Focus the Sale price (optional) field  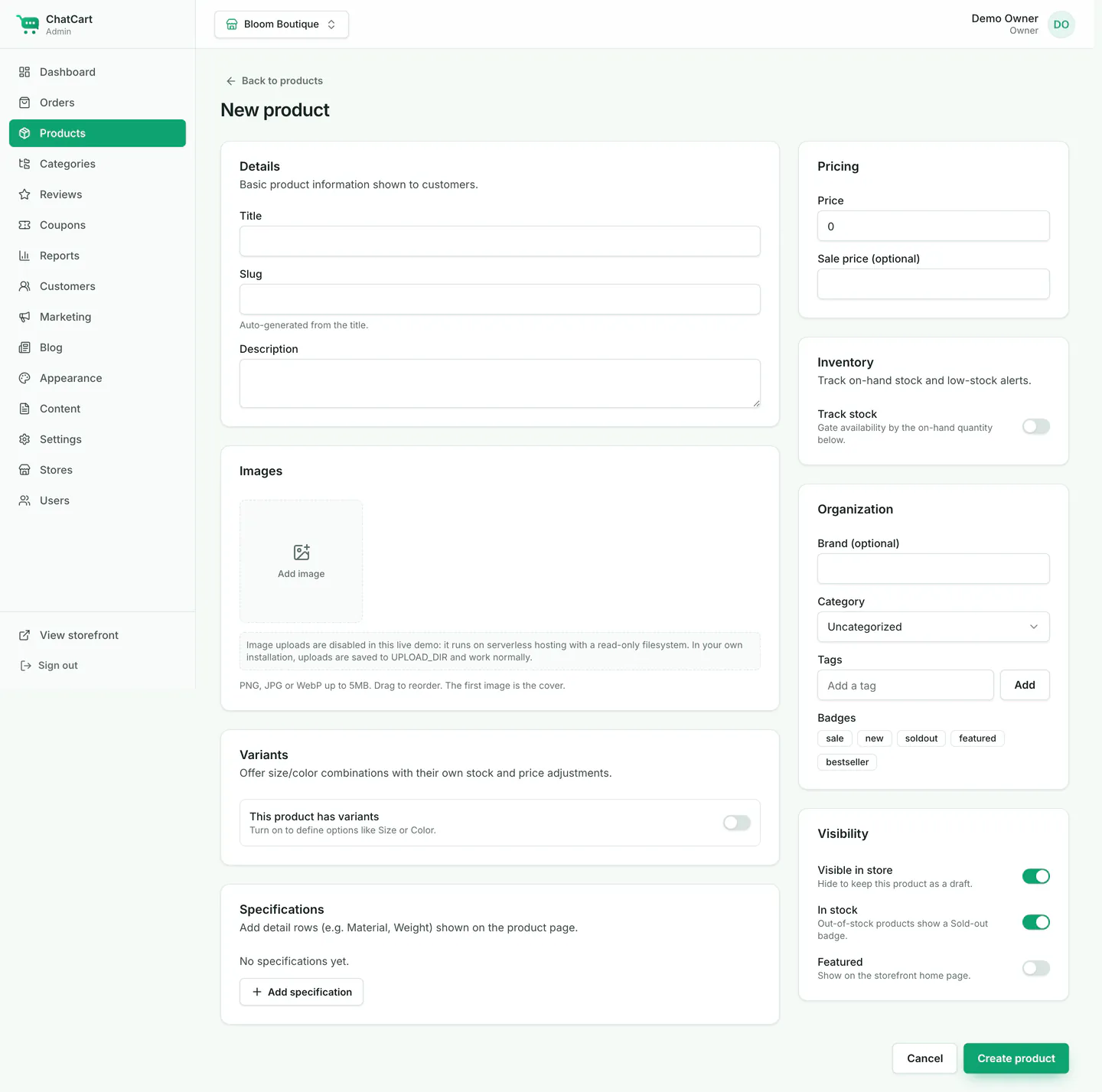click(934, 284)
